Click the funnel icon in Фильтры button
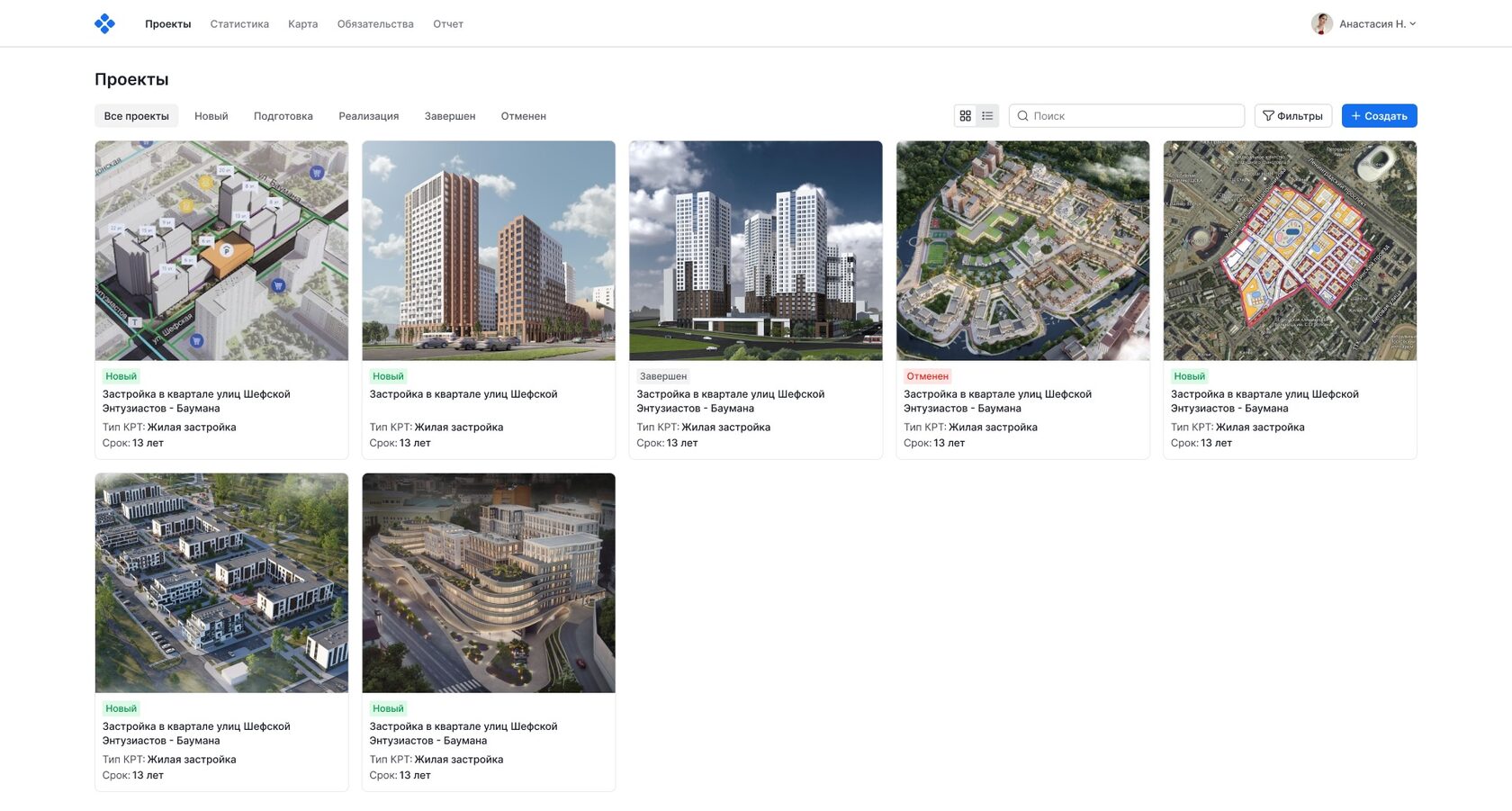The width and height of the screenshot is (1512, 811). click(1268, 116)
